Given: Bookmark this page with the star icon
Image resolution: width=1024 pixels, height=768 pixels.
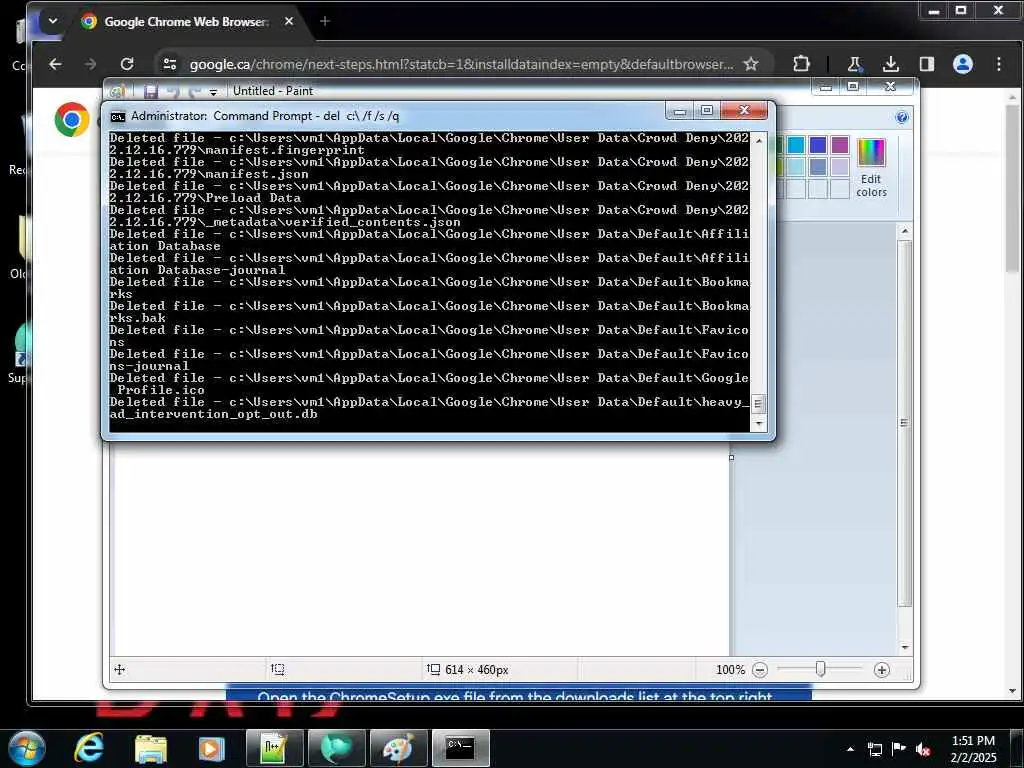Looking at the screenshot, I should 751,64.
